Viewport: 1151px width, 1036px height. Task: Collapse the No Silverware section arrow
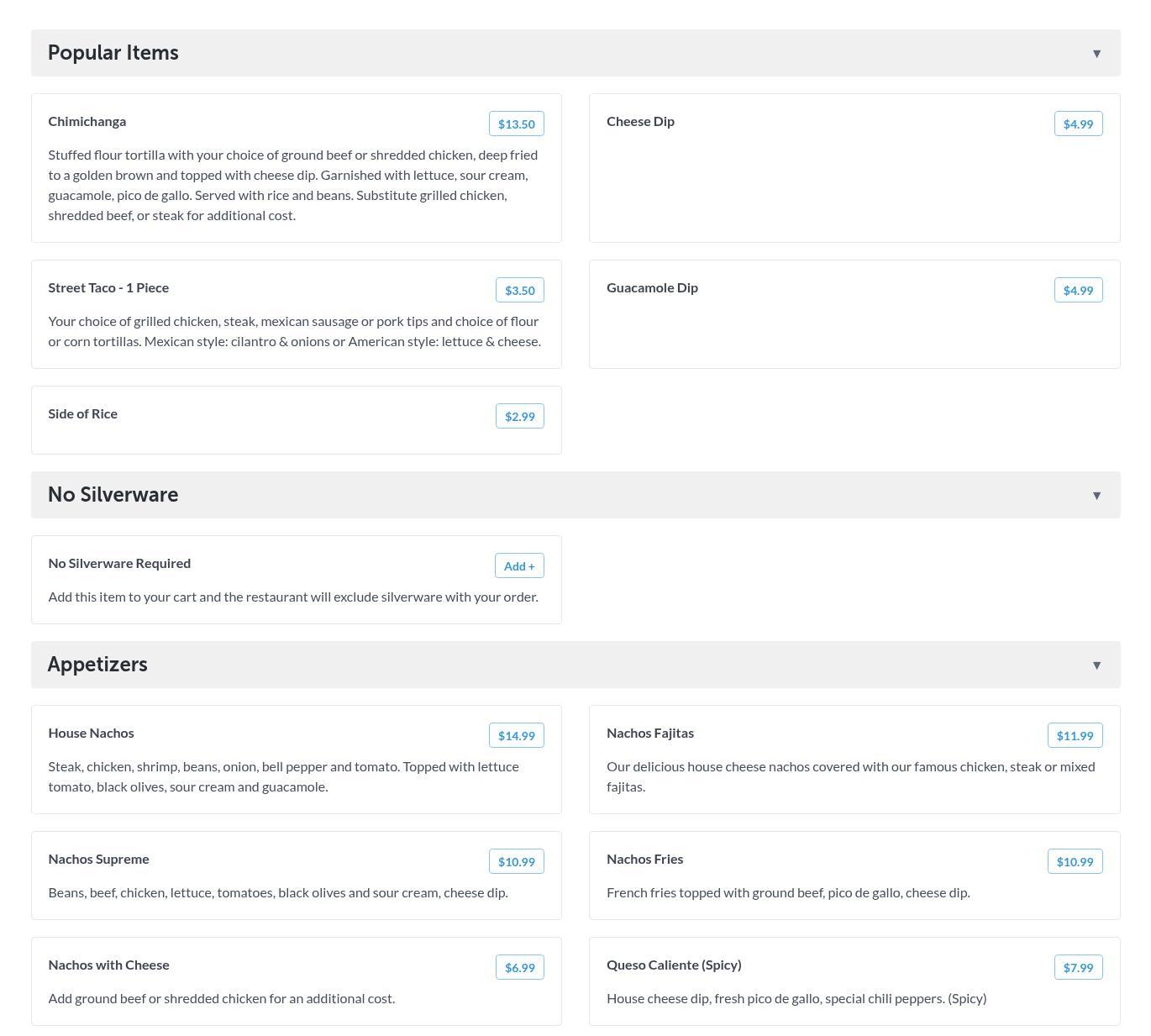(1096, 496)
